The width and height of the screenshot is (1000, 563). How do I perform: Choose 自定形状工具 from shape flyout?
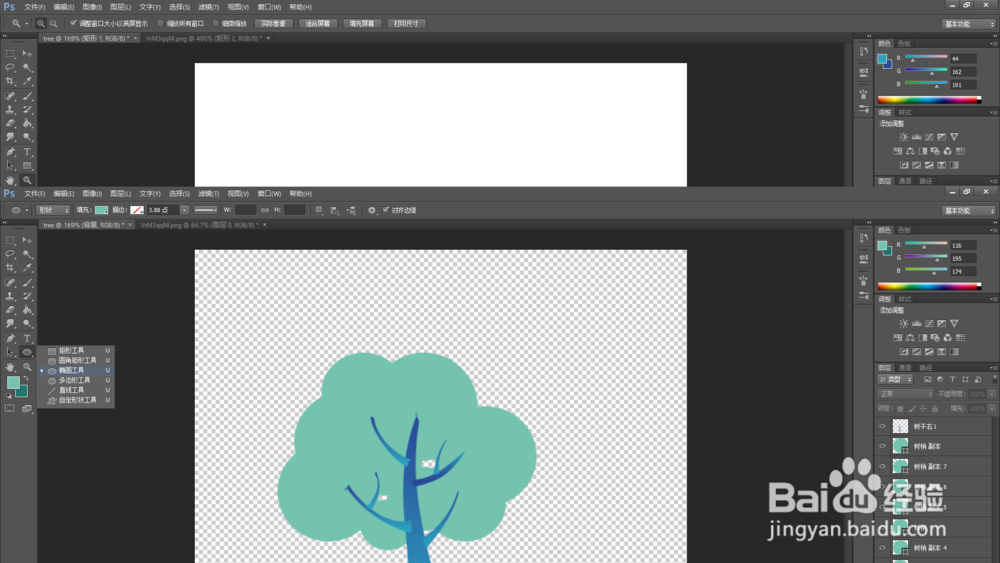pyautogui.click(x=76, y=400)
